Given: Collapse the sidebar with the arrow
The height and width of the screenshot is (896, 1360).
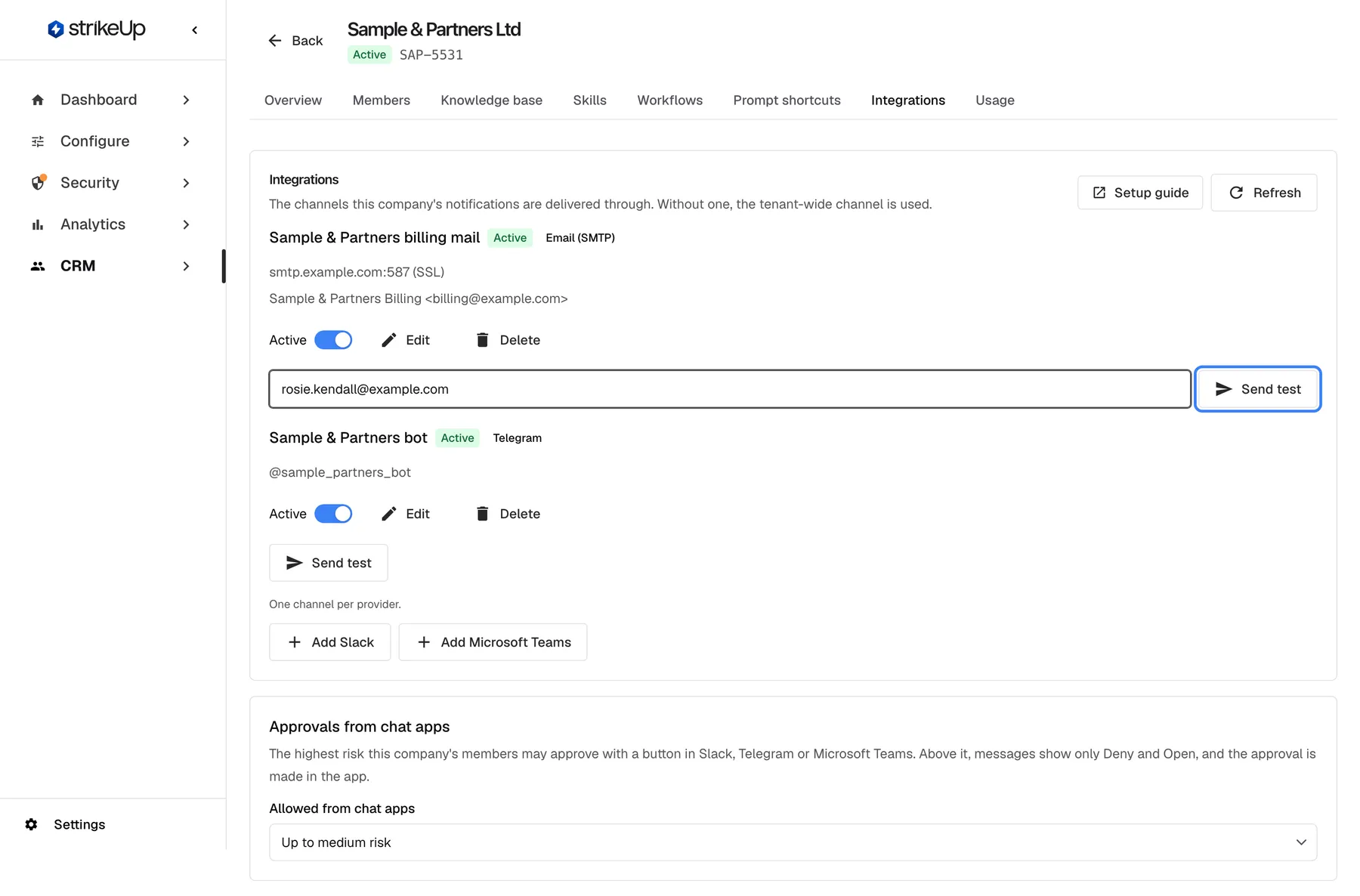Looking at the screenshot, I should 195,30.
